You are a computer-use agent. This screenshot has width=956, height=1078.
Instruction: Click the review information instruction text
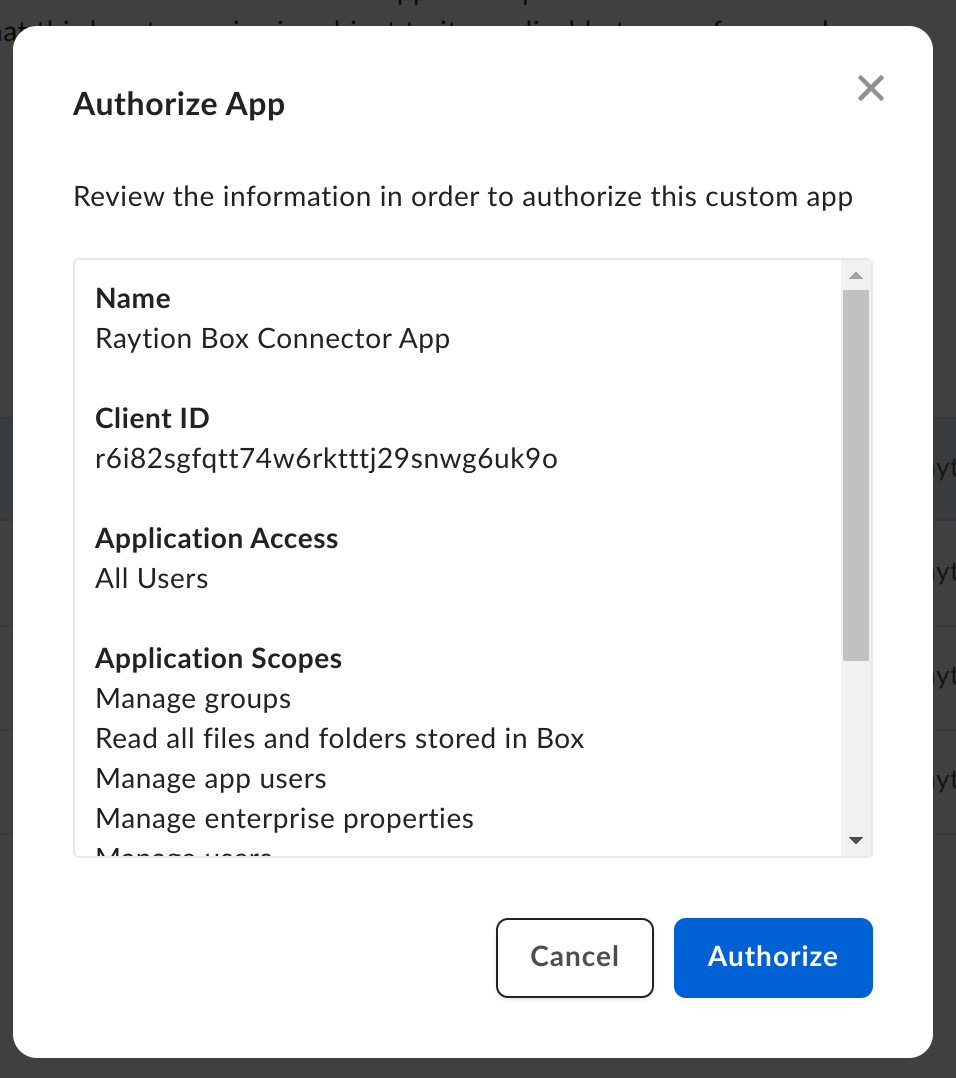pyautogui.click(x=462, y=196)
